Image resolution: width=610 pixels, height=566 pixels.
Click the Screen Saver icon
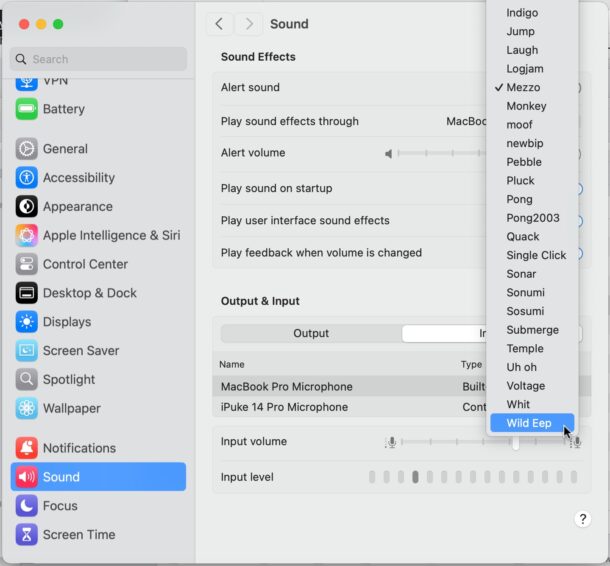[26, 351]
